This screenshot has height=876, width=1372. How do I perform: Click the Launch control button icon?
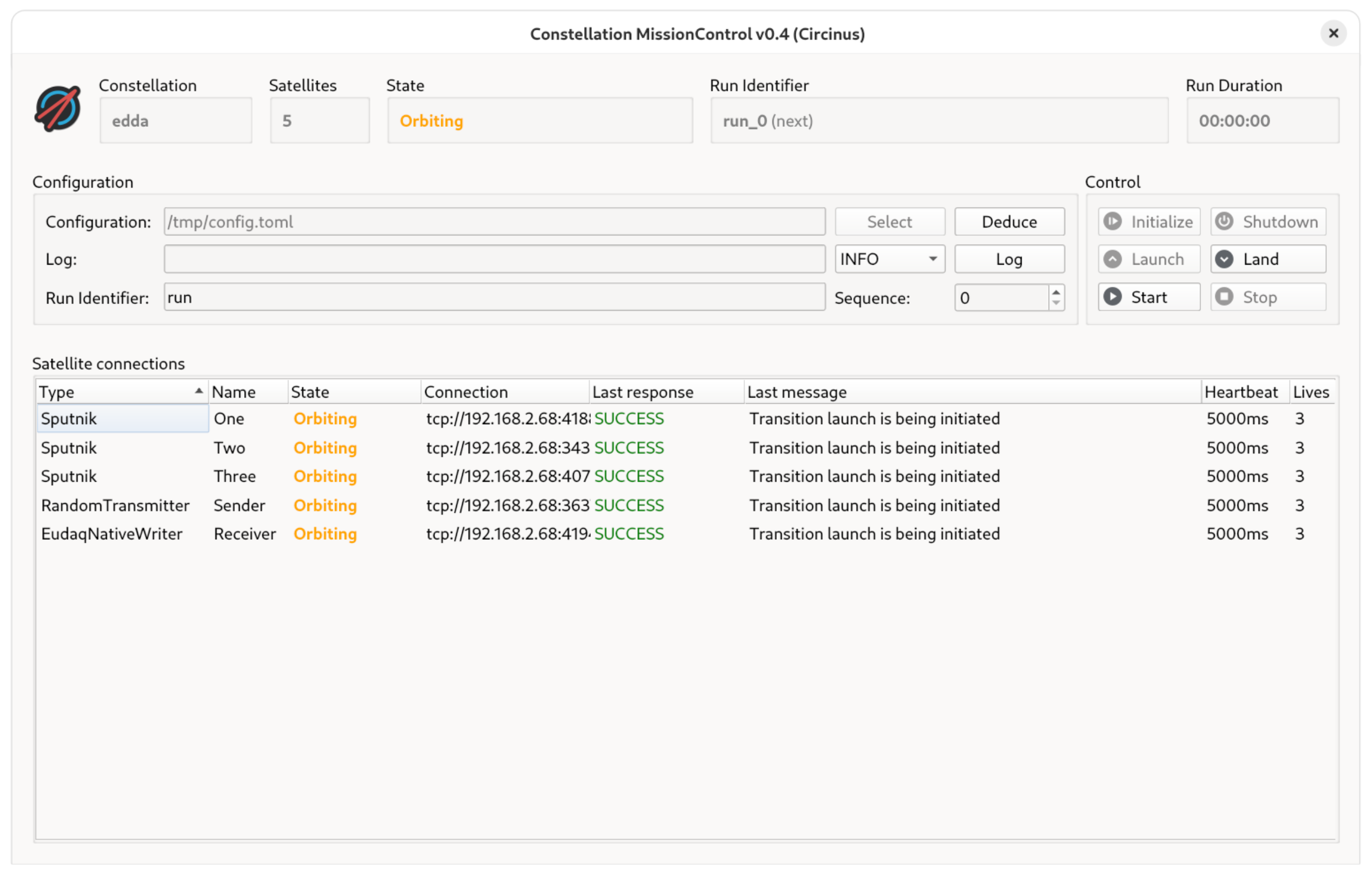1113,259
